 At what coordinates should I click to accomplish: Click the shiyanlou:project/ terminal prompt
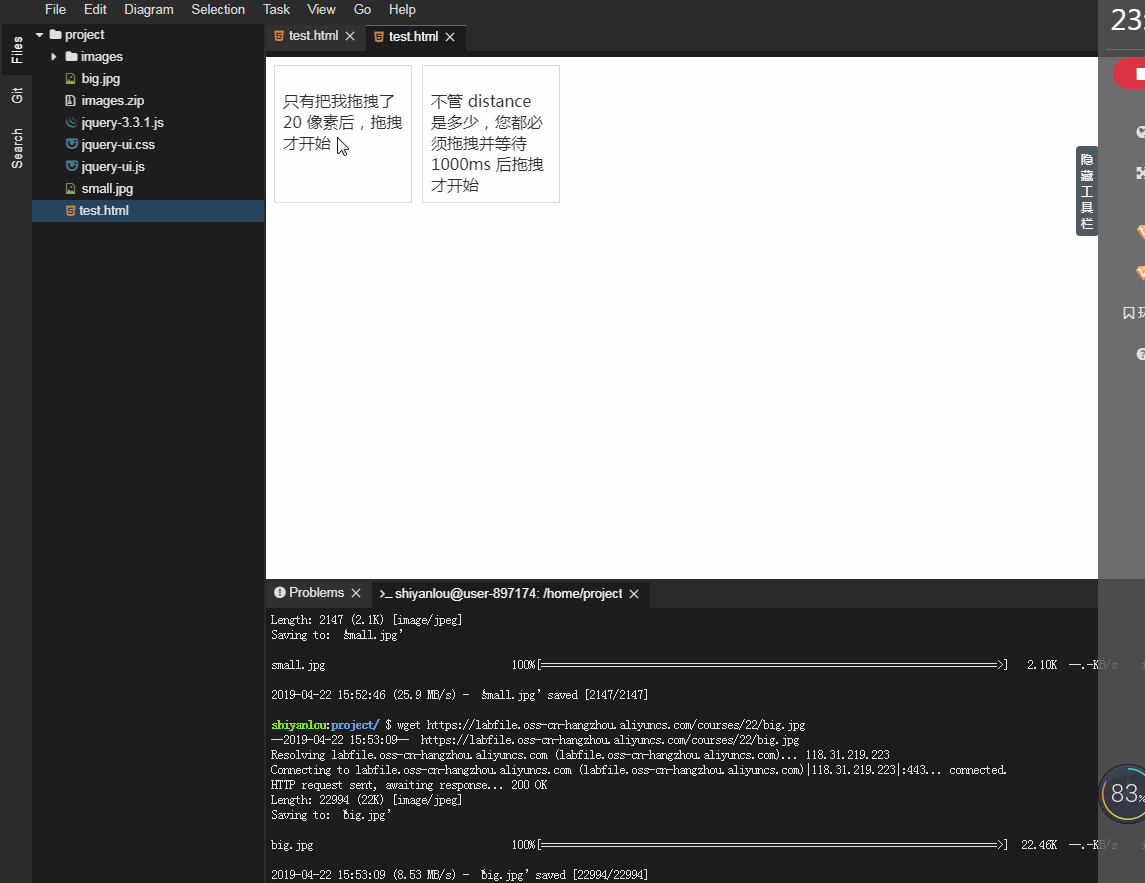pos(325,725)
